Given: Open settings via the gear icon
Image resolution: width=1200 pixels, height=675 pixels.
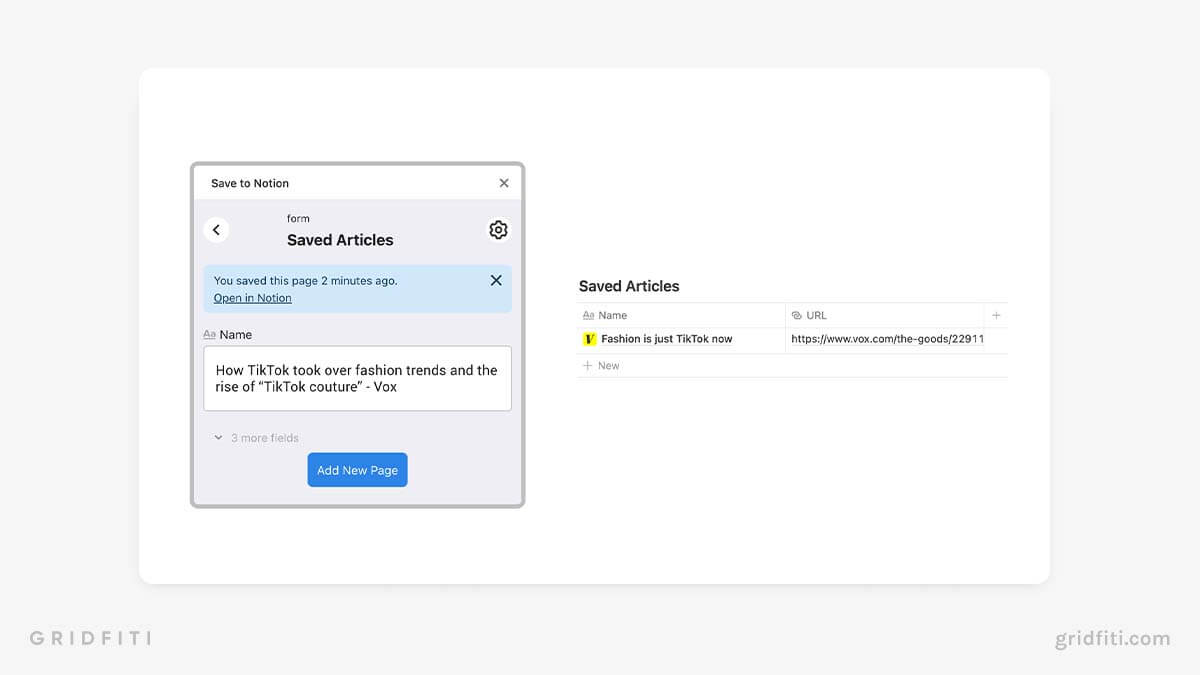Looking at the screenshot, I should [x=498, y=230].
